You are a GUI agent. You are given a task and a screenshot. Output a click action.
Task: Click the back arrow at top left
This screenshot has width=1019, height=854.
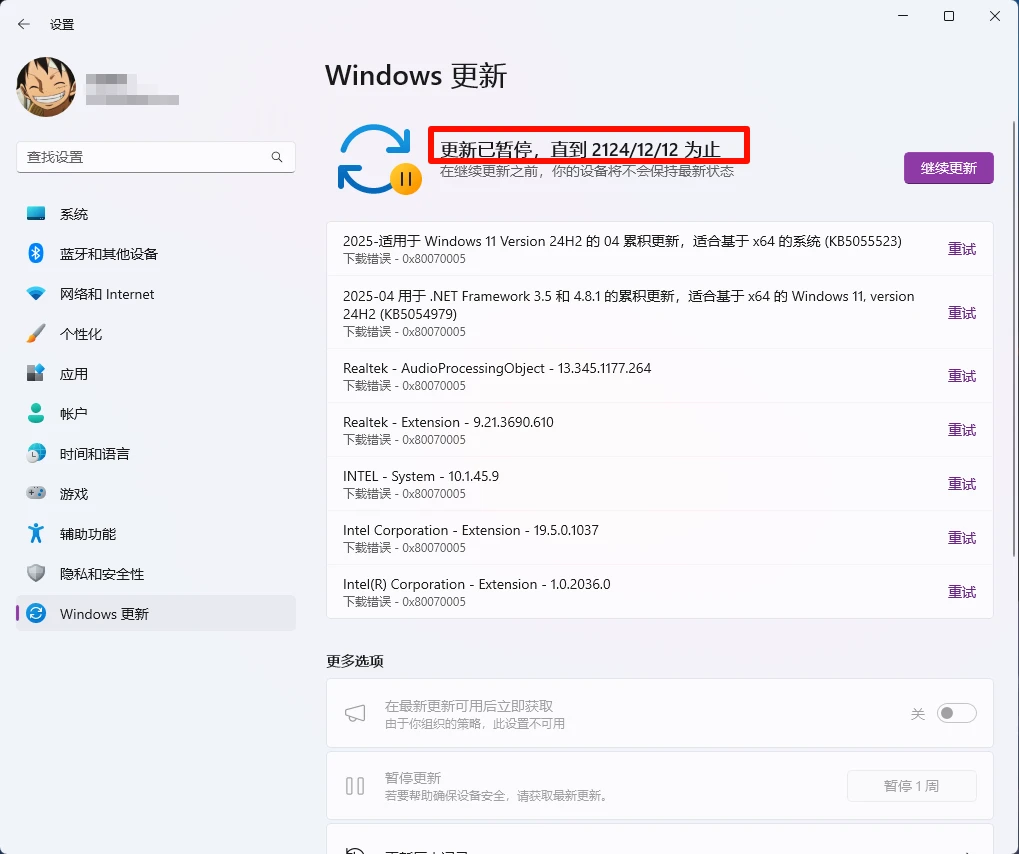[22, 23]
